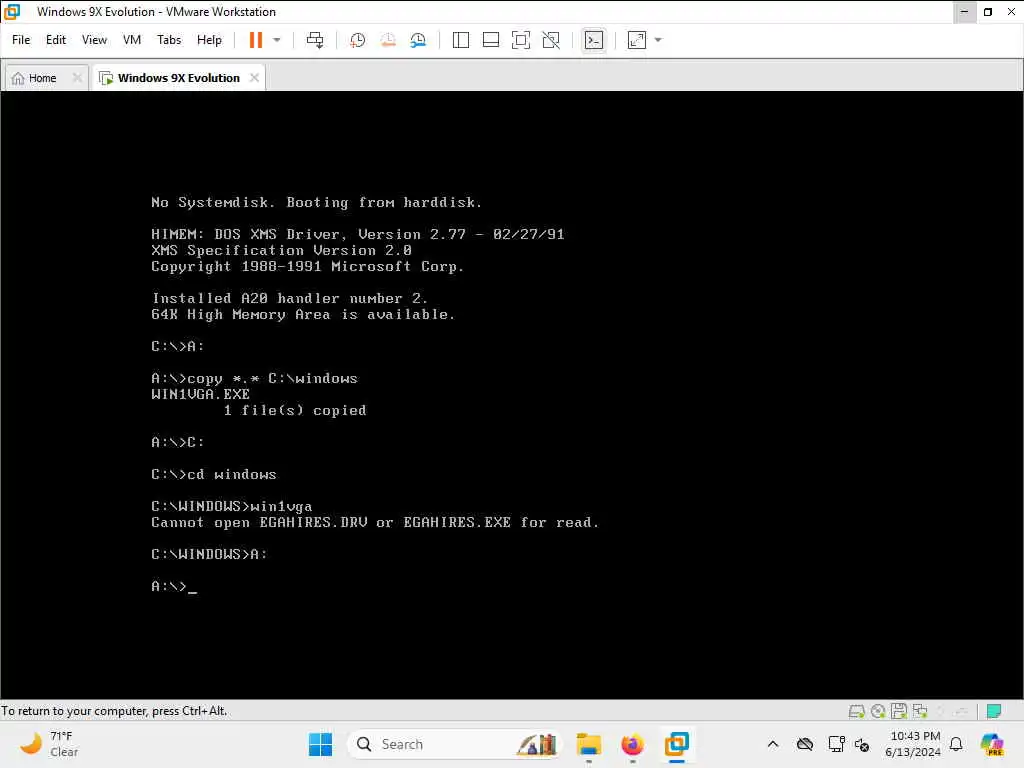Show hidden system tray icons
Screen dimensions: 1024x768
(x=773, y=744)
